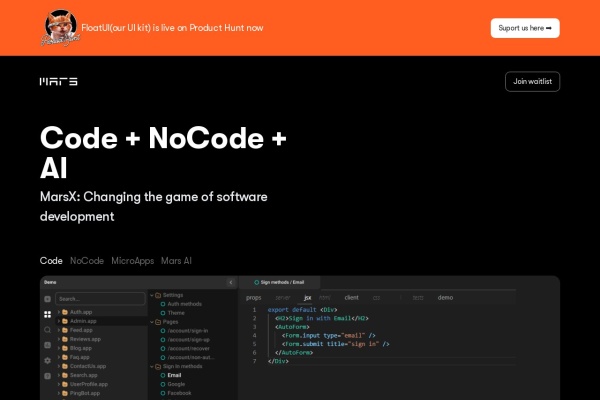Click the Feed.app folder icon
The height and width of the screenshot is (400, 600).
65,330
